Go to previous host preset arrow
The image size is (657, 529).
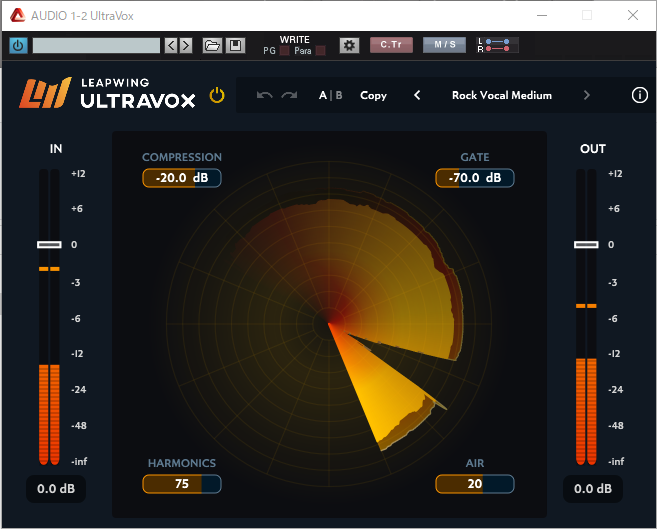pos(171,45)
